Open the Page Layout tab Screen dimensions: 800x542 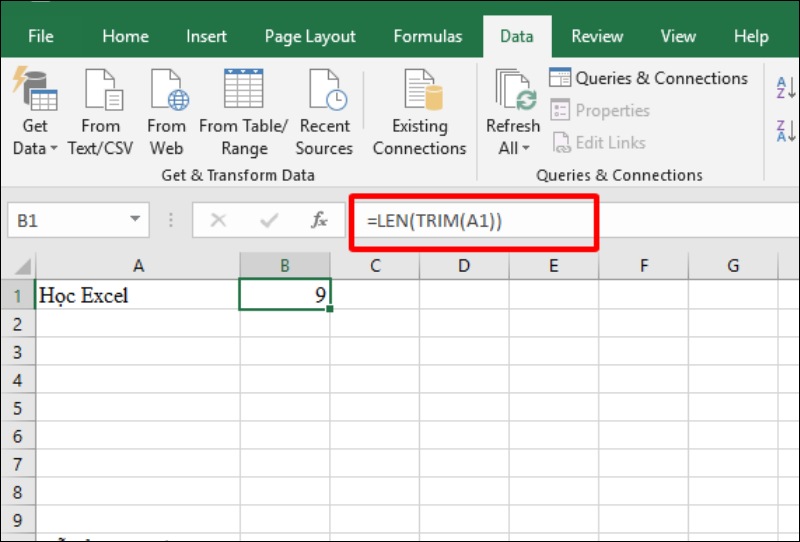(x=310, y=36)
